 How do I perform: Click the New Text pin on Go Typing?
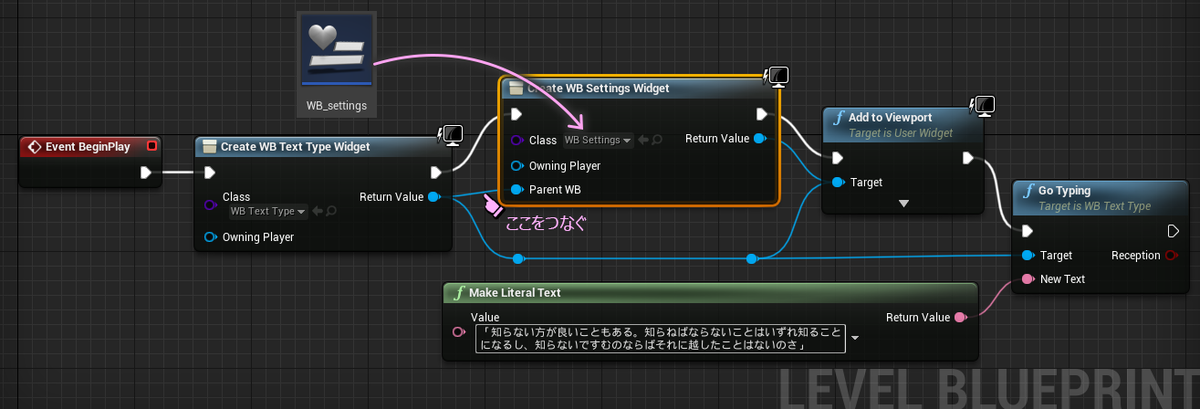1026,279
